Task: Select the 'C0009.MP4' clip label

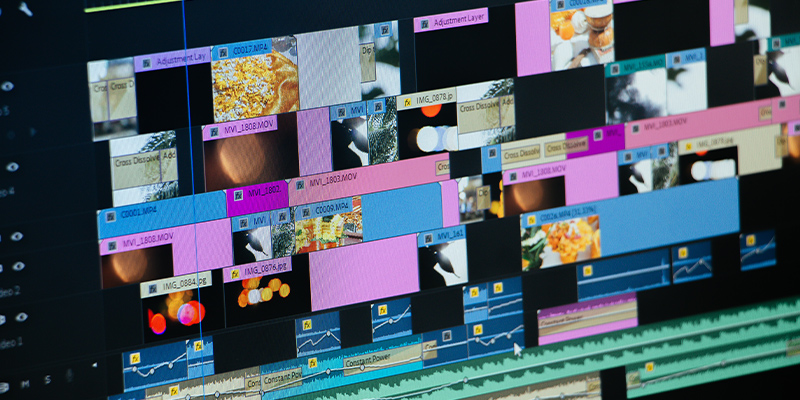Action: [331, 208]
